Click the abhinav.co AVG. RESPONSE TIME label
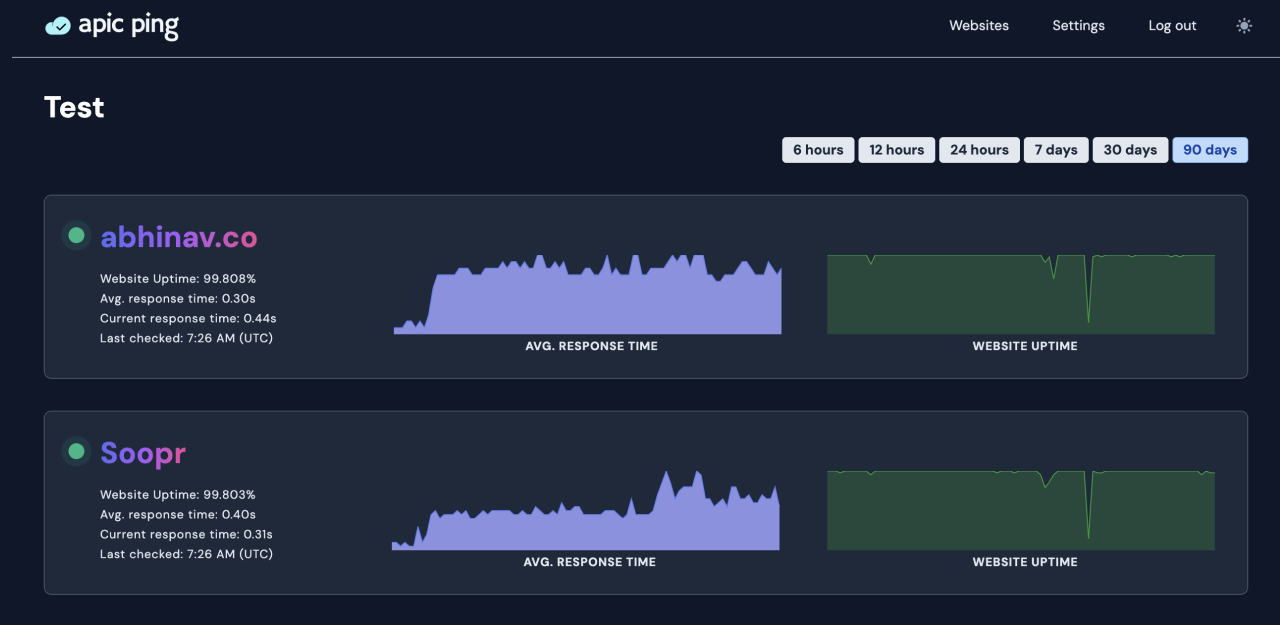Viewport: 1280px width, 625px height. [x=592, y=346]
